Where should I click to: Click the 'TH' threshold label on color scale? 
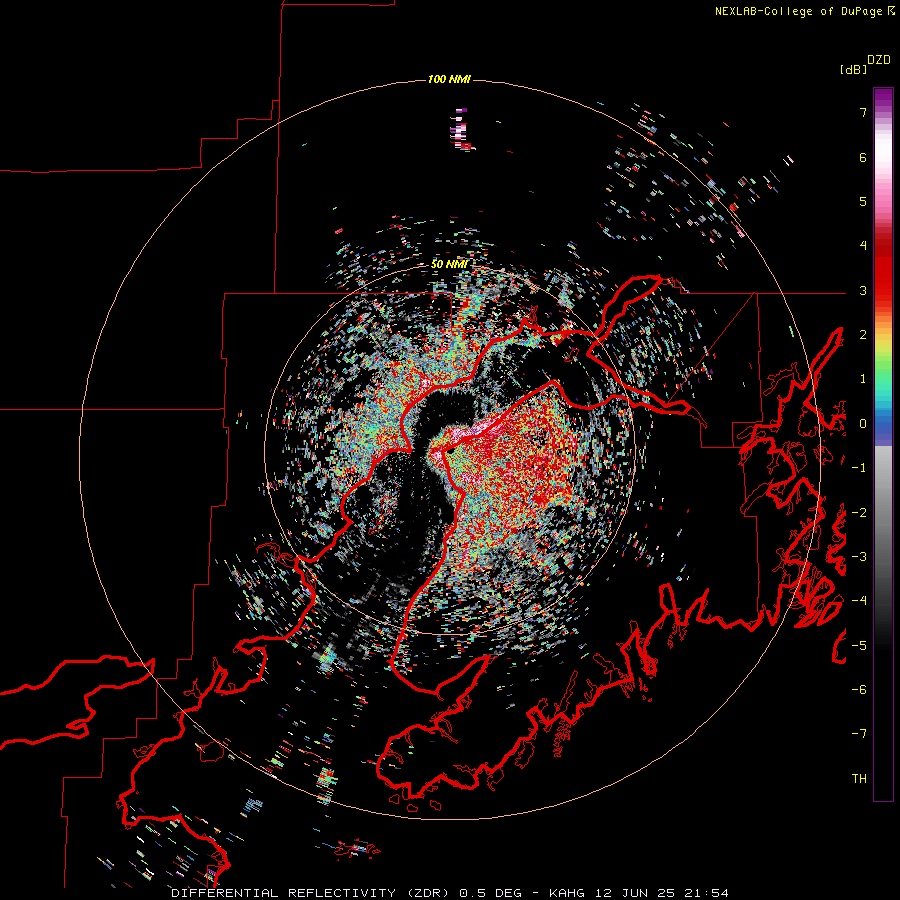tap(859, 779)
